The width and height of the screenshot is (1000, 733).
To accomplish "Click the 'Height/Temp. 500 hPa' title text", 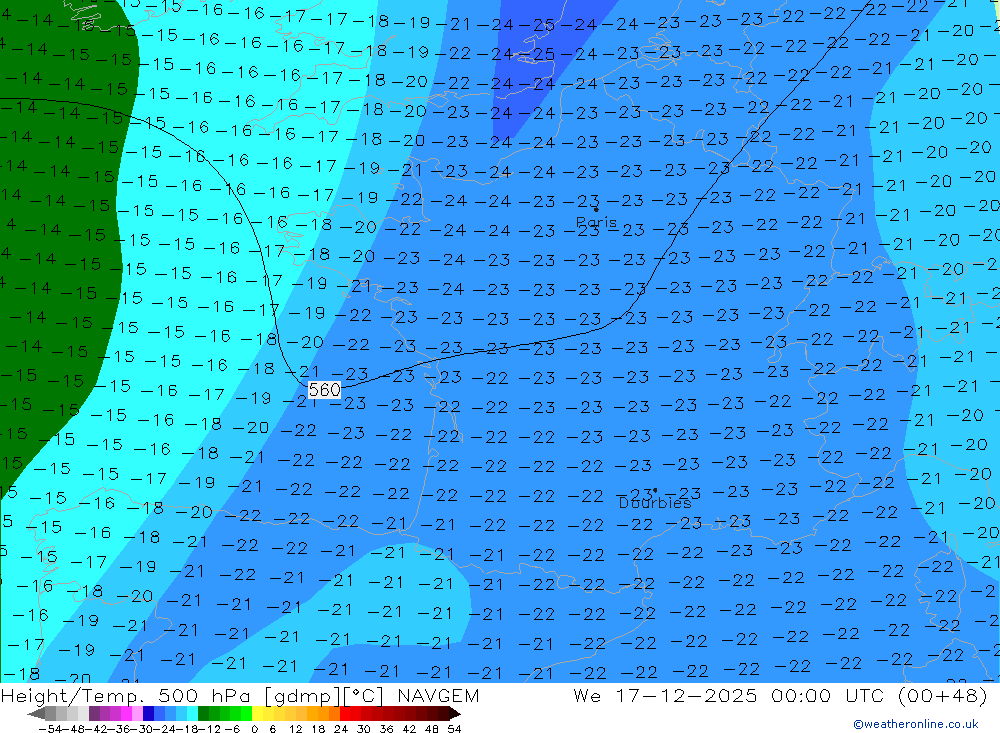I will click(x=128, y=696).
